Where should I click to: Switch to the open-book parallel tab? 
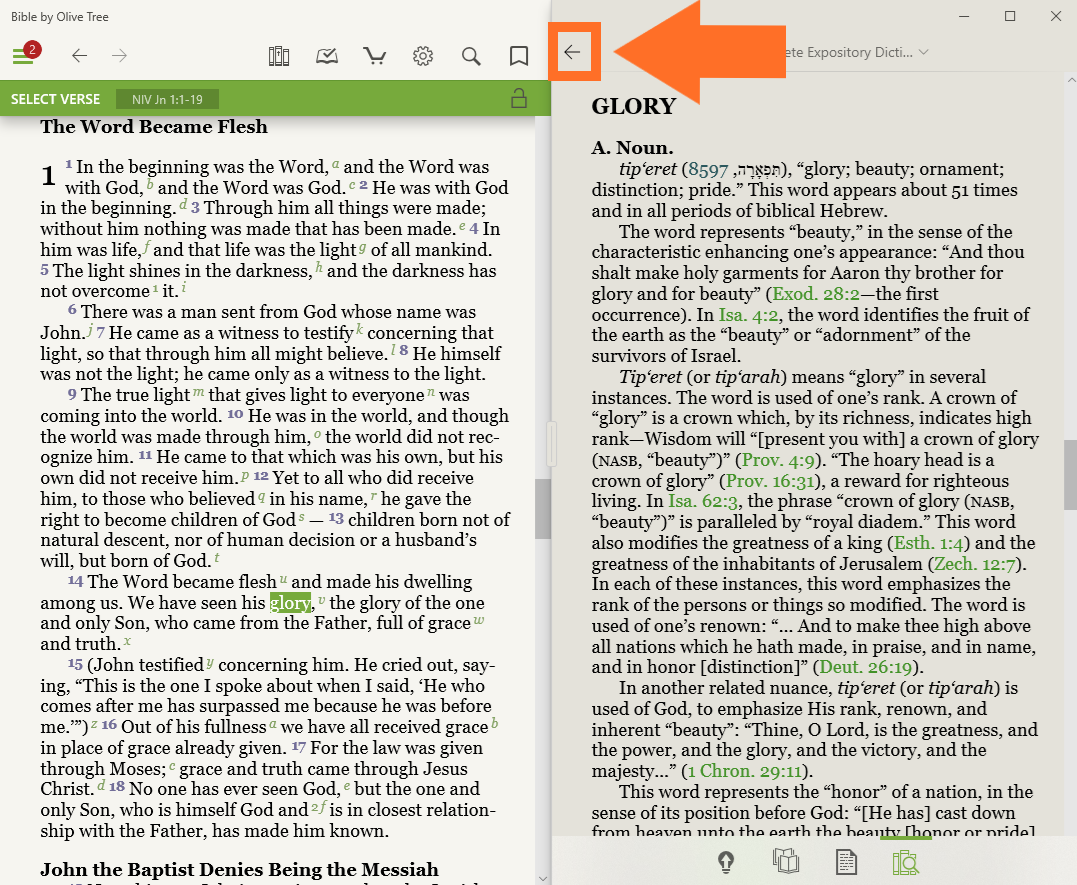coord(786,861)
